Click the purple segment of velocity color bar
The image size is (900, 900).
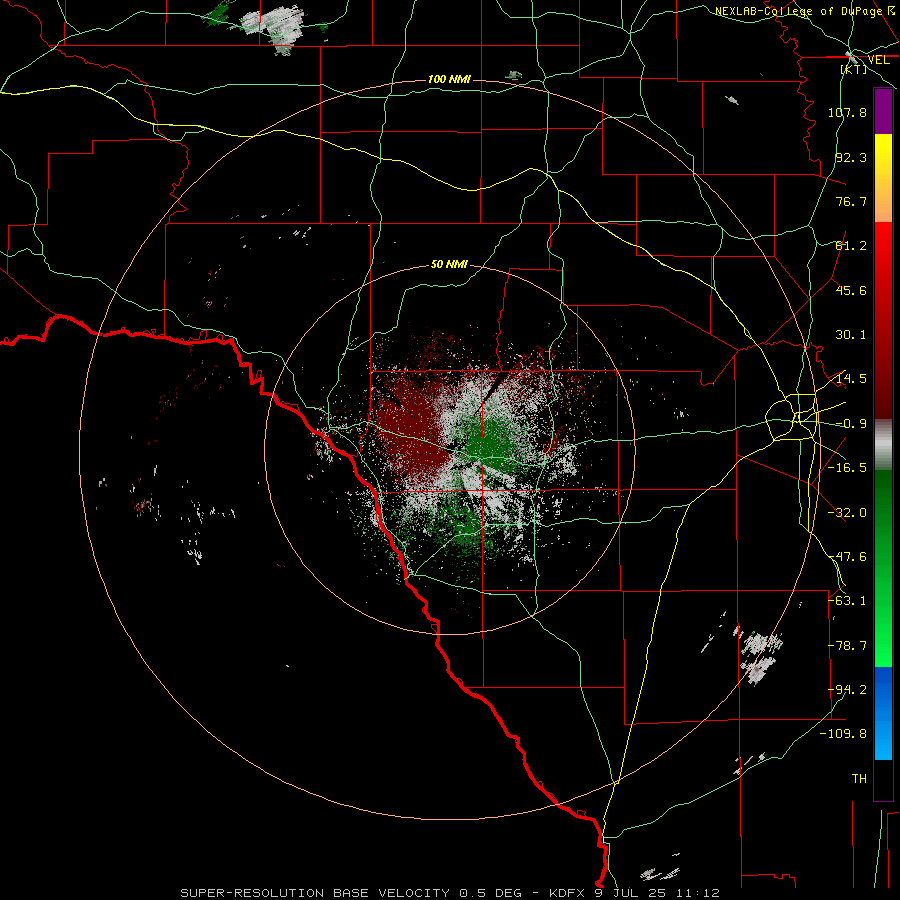pyautogui.click(x=883, y=112)
